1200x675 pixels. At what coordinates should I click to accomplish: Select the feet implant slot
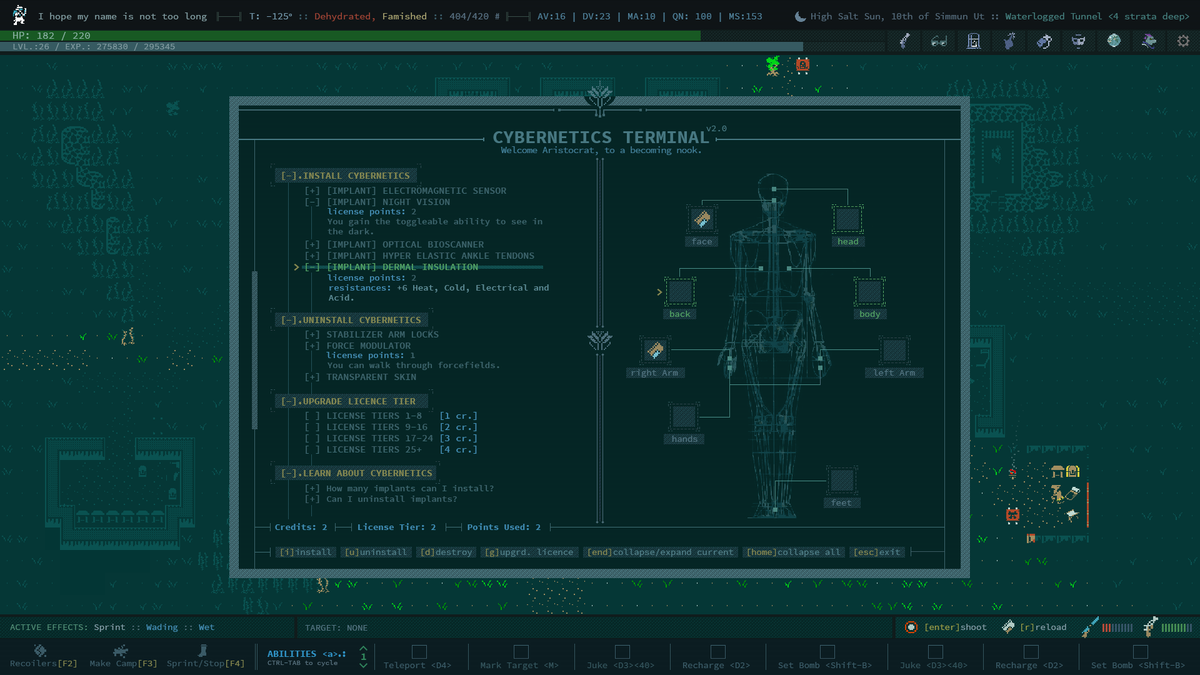click(x=842, y=481)
